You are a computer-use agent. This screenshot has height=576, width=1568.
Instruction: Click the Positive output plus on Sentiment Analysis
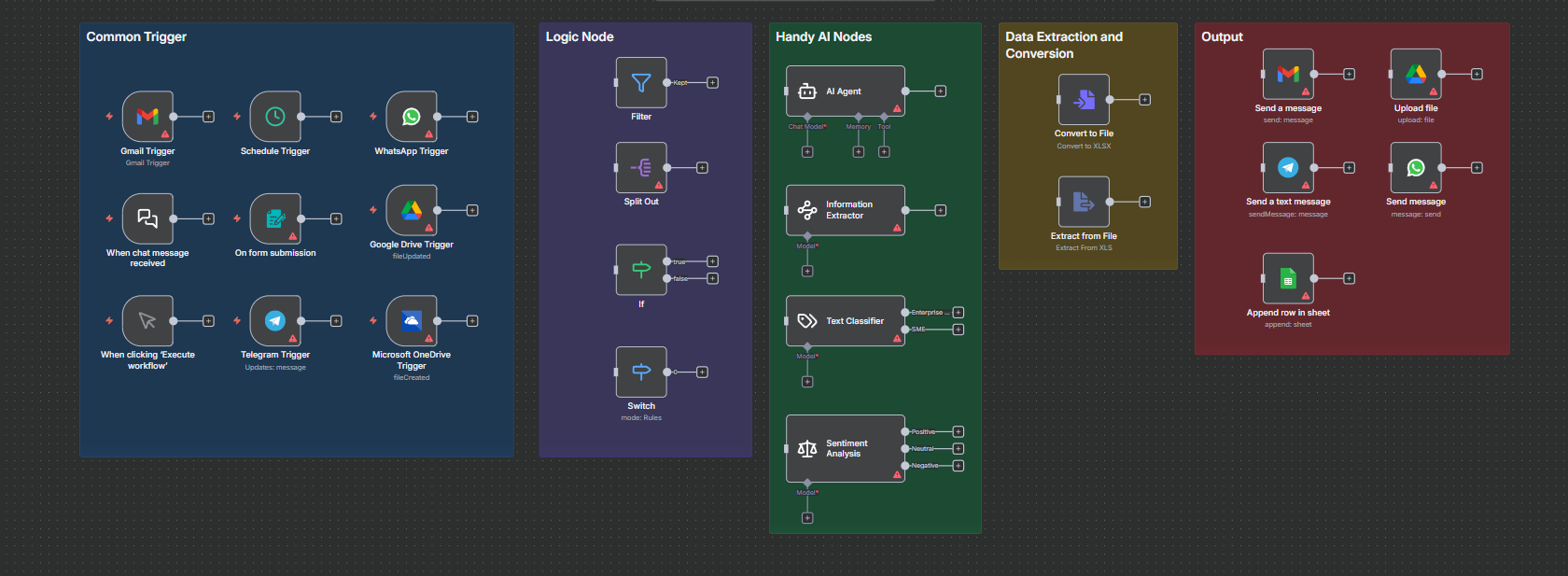click(x=958, y=431)
